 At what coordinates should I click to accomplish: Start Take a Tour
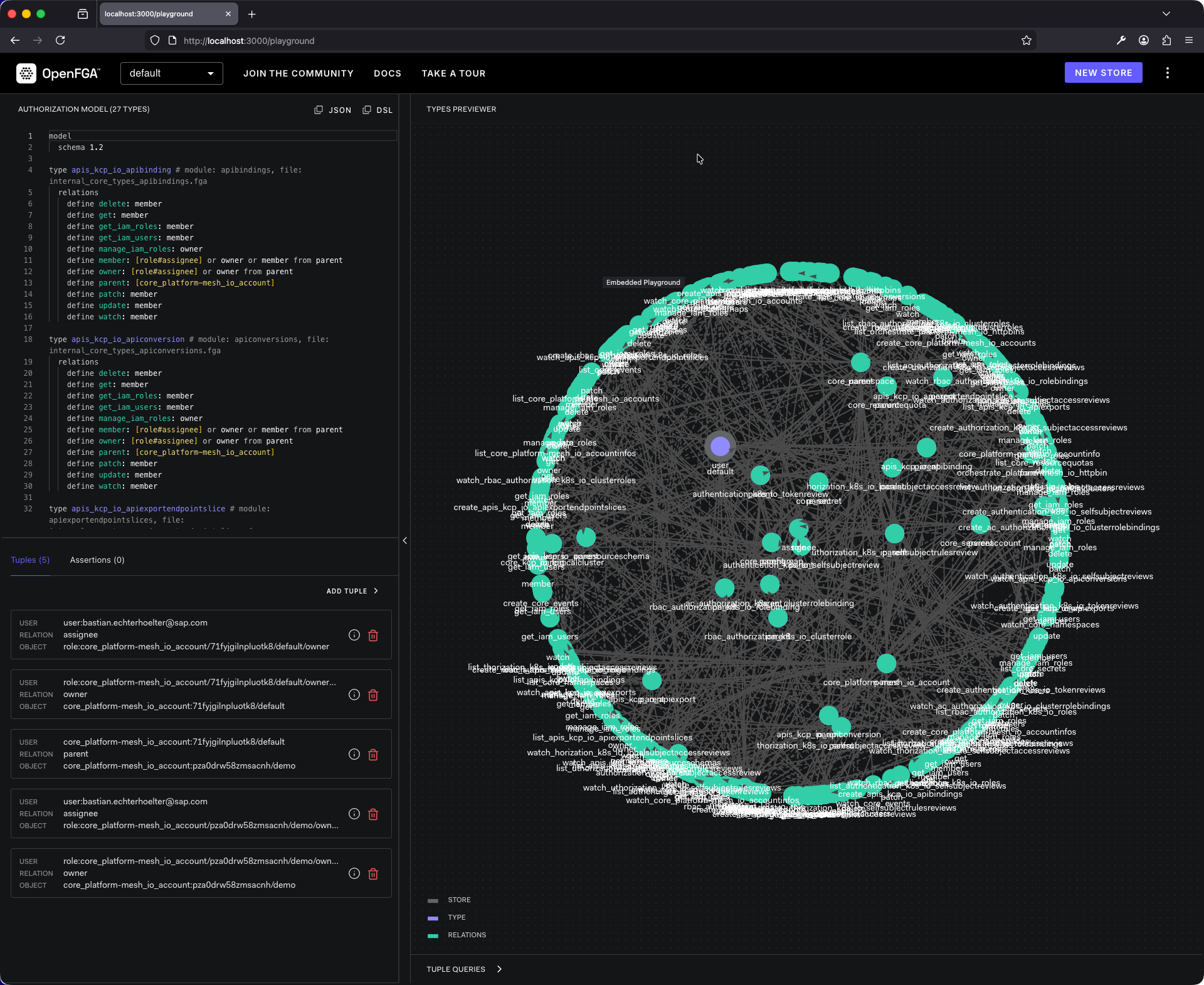(x=453, y=73)
